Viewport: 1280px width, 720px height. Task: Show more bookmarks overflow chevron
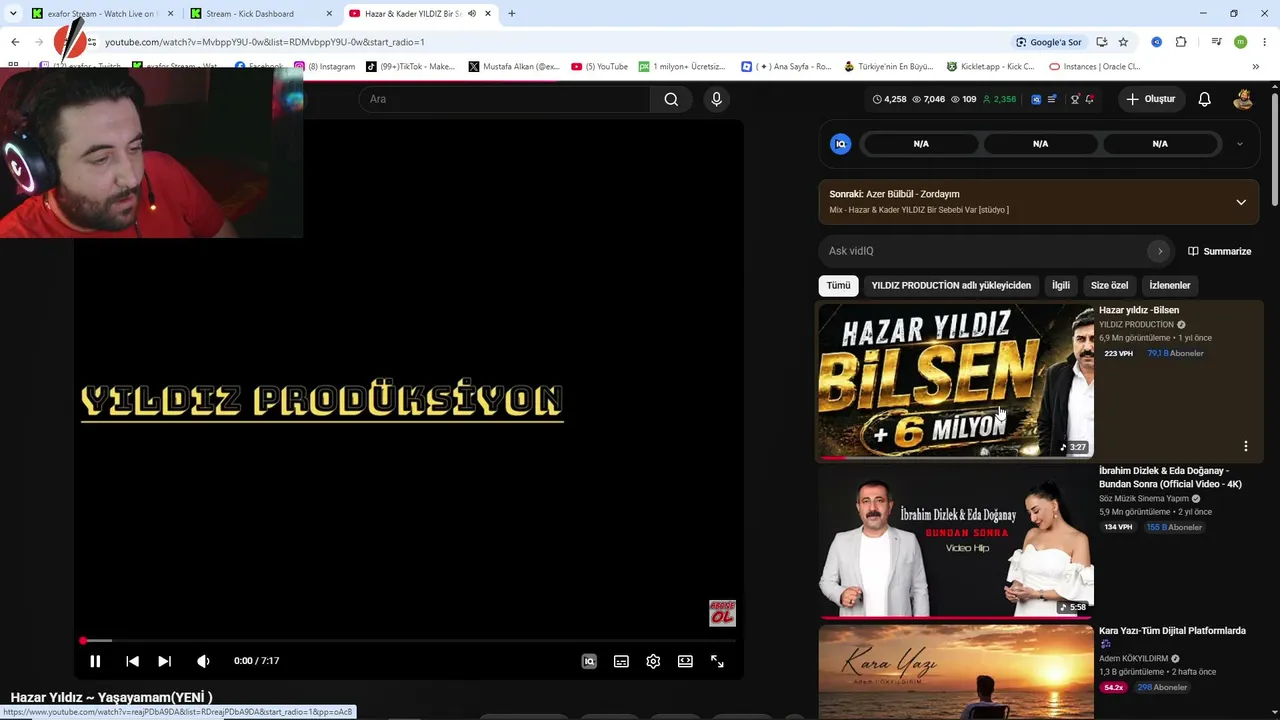(x=1256, y=67)
